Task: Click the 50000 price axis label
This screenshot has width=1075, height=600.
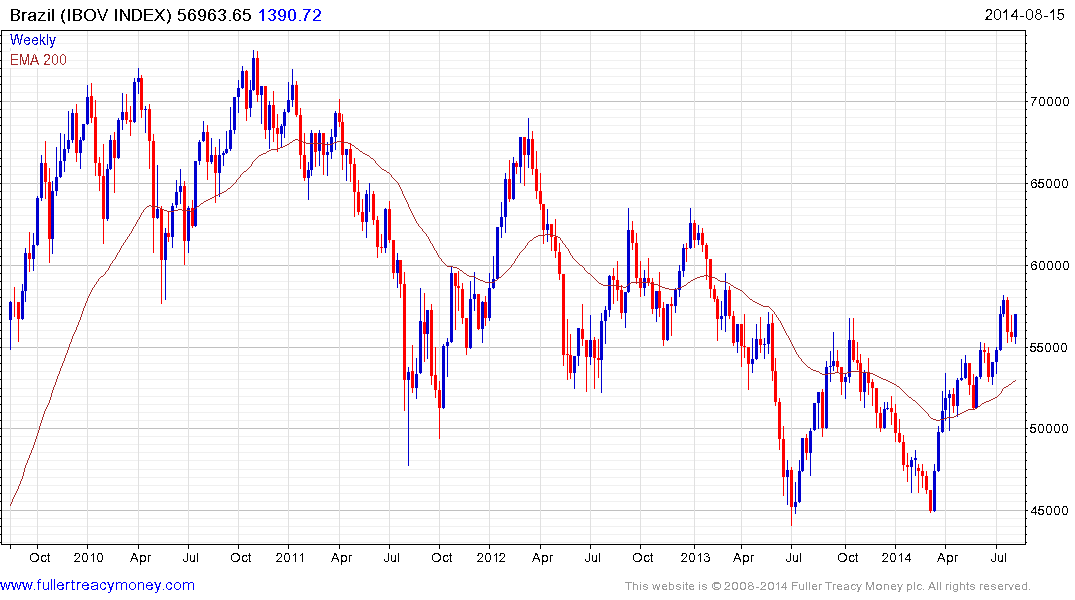Action: (1050, 429)
